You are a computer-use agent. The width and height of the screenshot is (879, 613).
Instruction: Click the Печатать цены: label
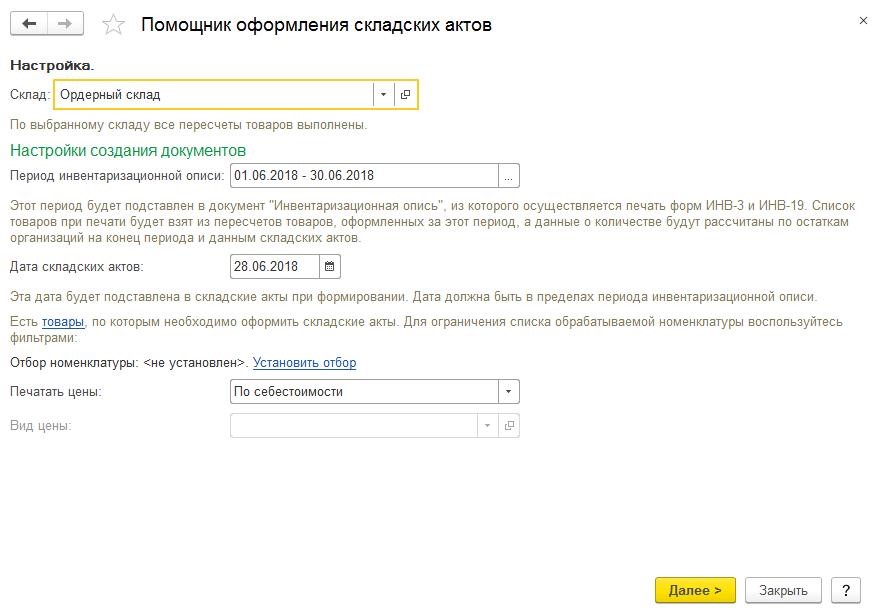point(55,391)
